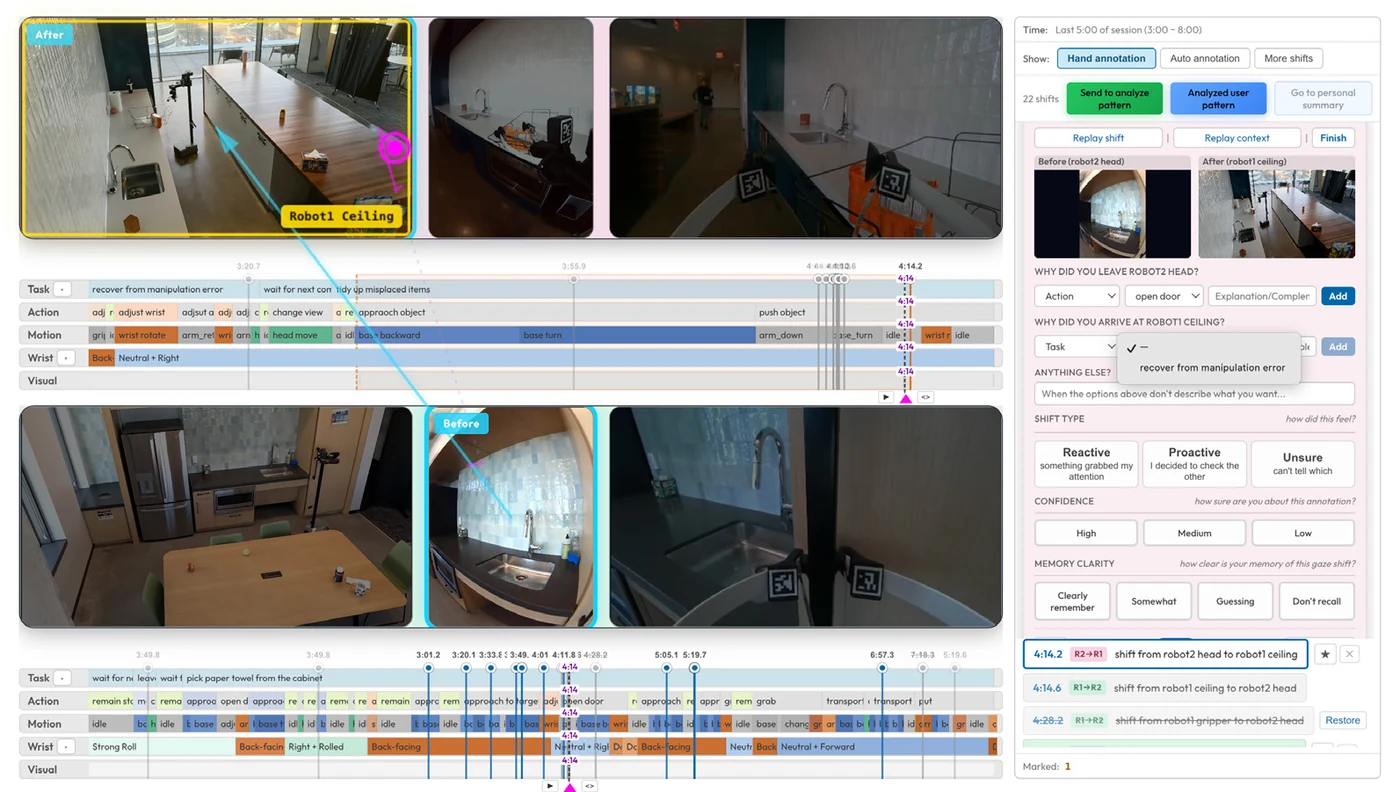Click Send to analyze pattern

pos(1114,99)
